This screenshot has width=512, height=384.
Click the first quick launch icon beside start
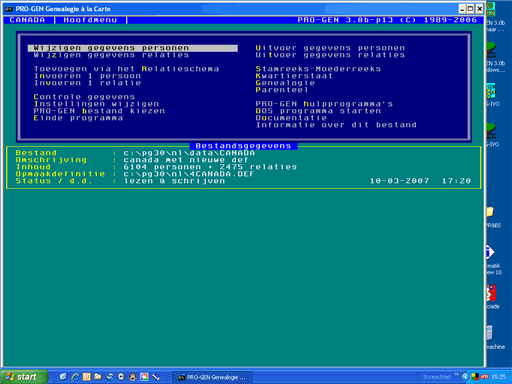click(63, 377)
